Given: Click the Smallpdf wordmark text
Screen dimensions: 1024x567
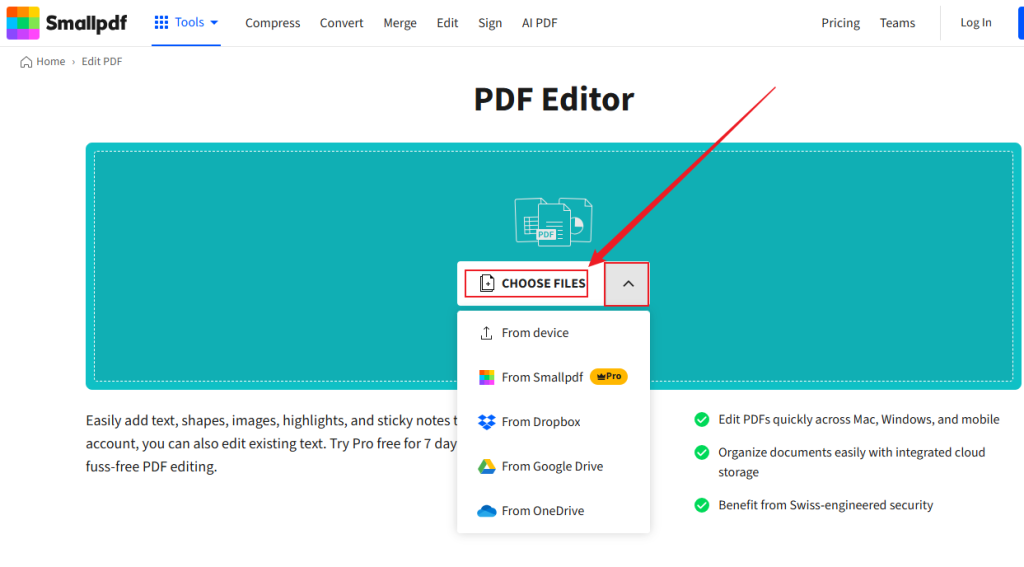Looking at the screenshot, I should 86,24.
